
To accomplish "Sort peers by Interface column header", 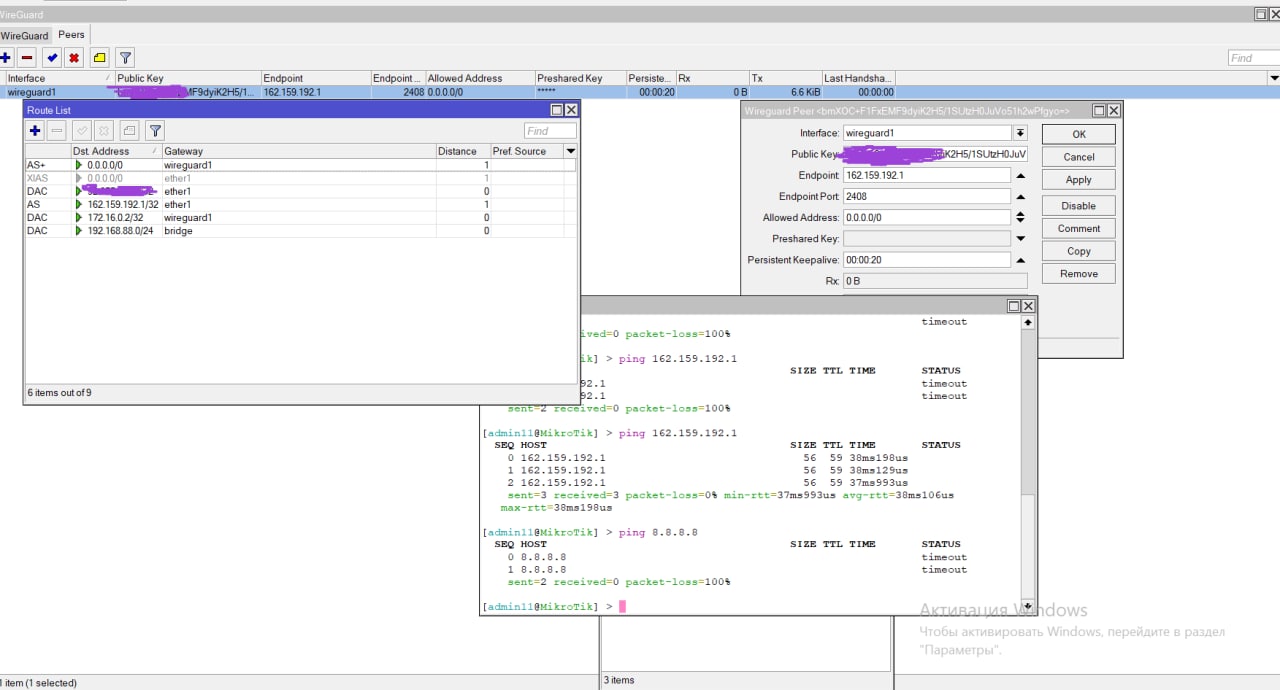I will [59, 78].
